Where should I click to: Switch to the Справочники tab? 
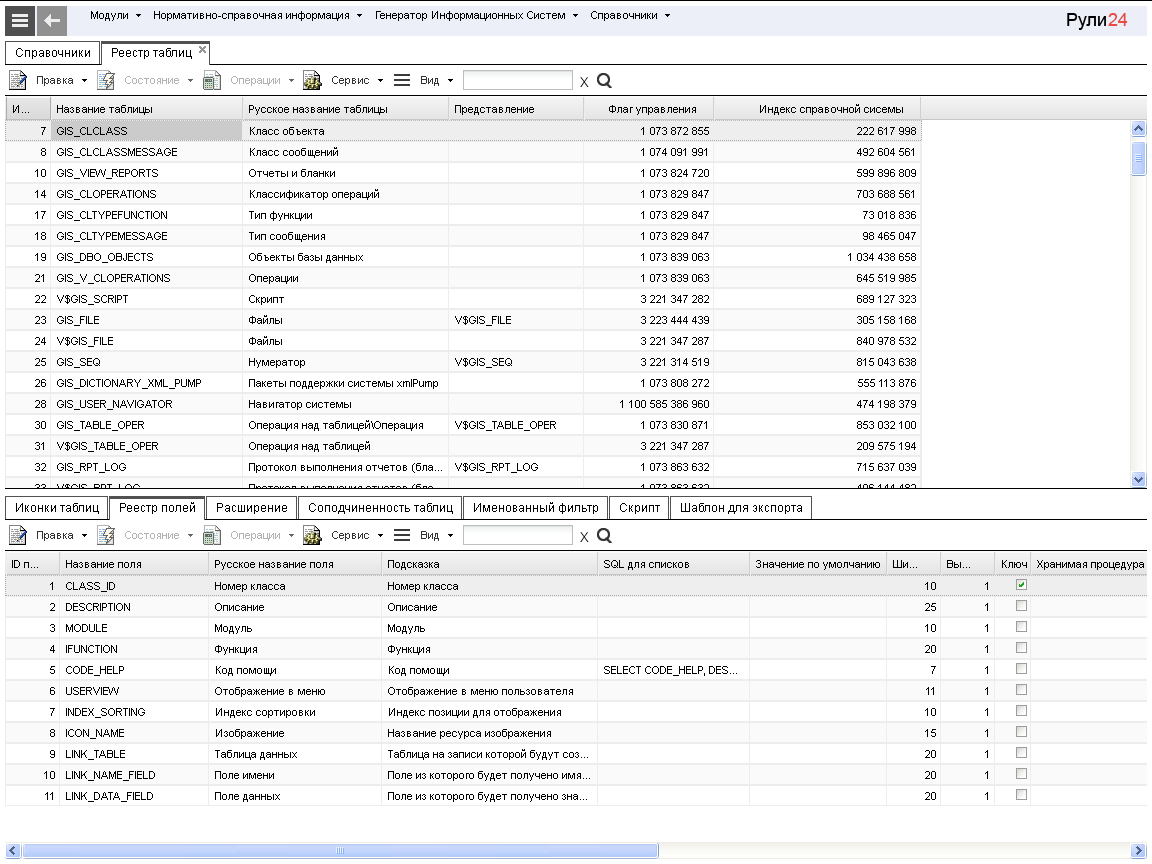(53, 53)
